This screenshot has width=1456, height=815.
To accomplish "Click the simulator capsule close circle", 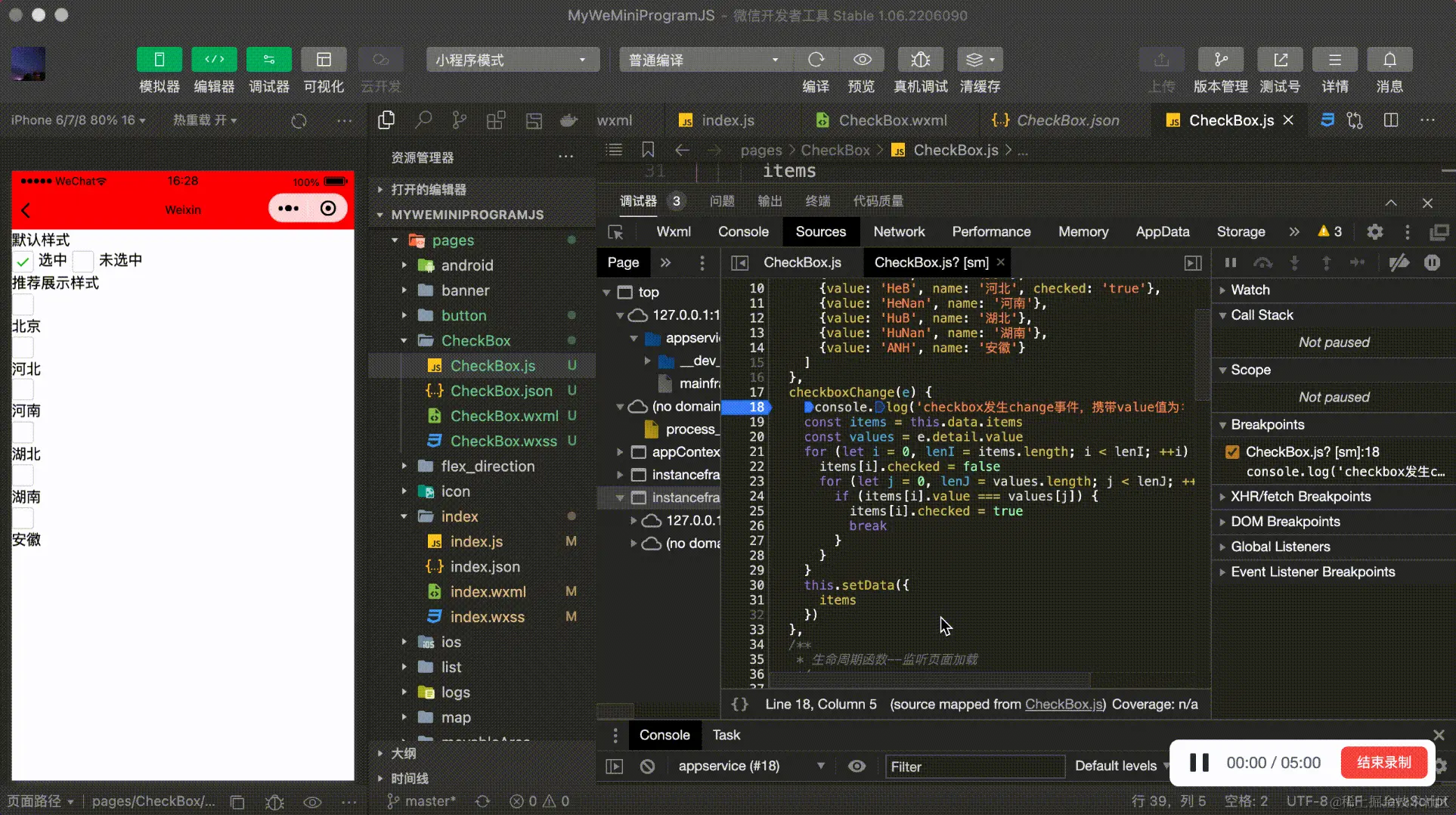I will 328,209.
